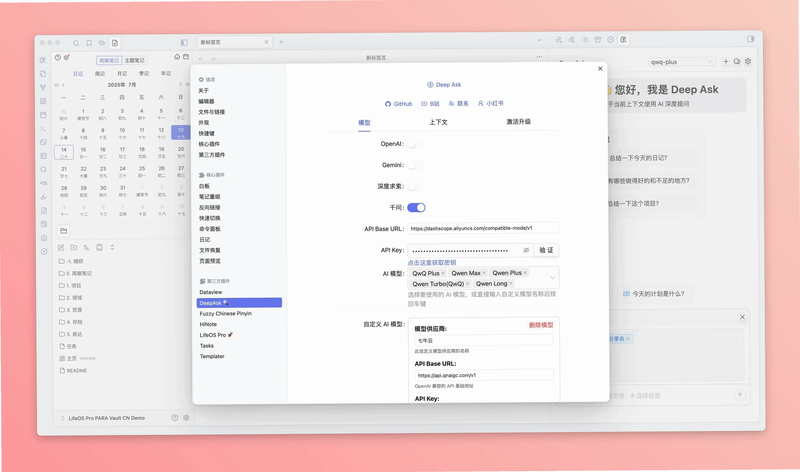Click the checkmark circle icon in right toolbar
This screenshot has width=800, height=472.
pos(610,39)
